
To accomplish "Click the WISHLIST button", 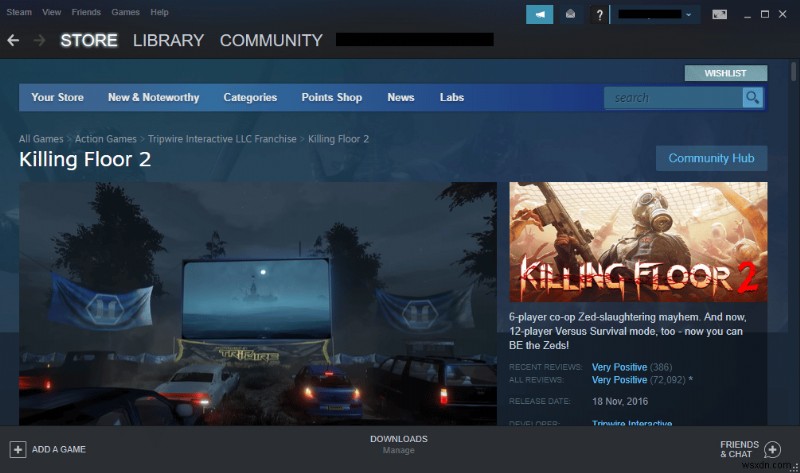I will point(726,73).
